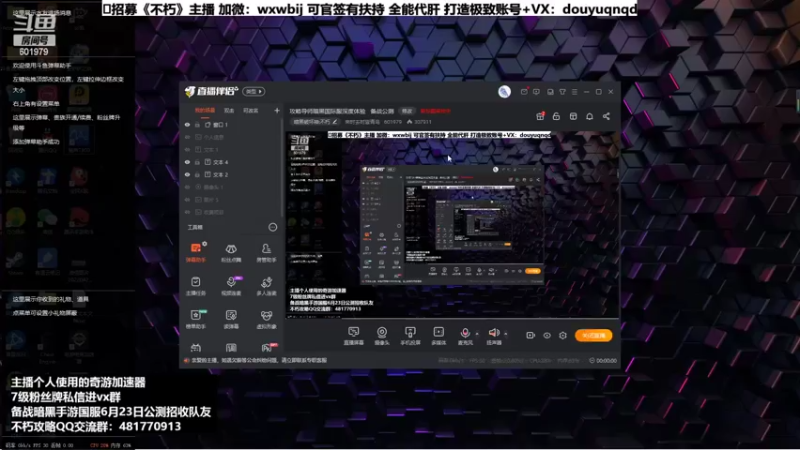Open the 虚拟形象 virtual avatar tool

click(266, 319)
